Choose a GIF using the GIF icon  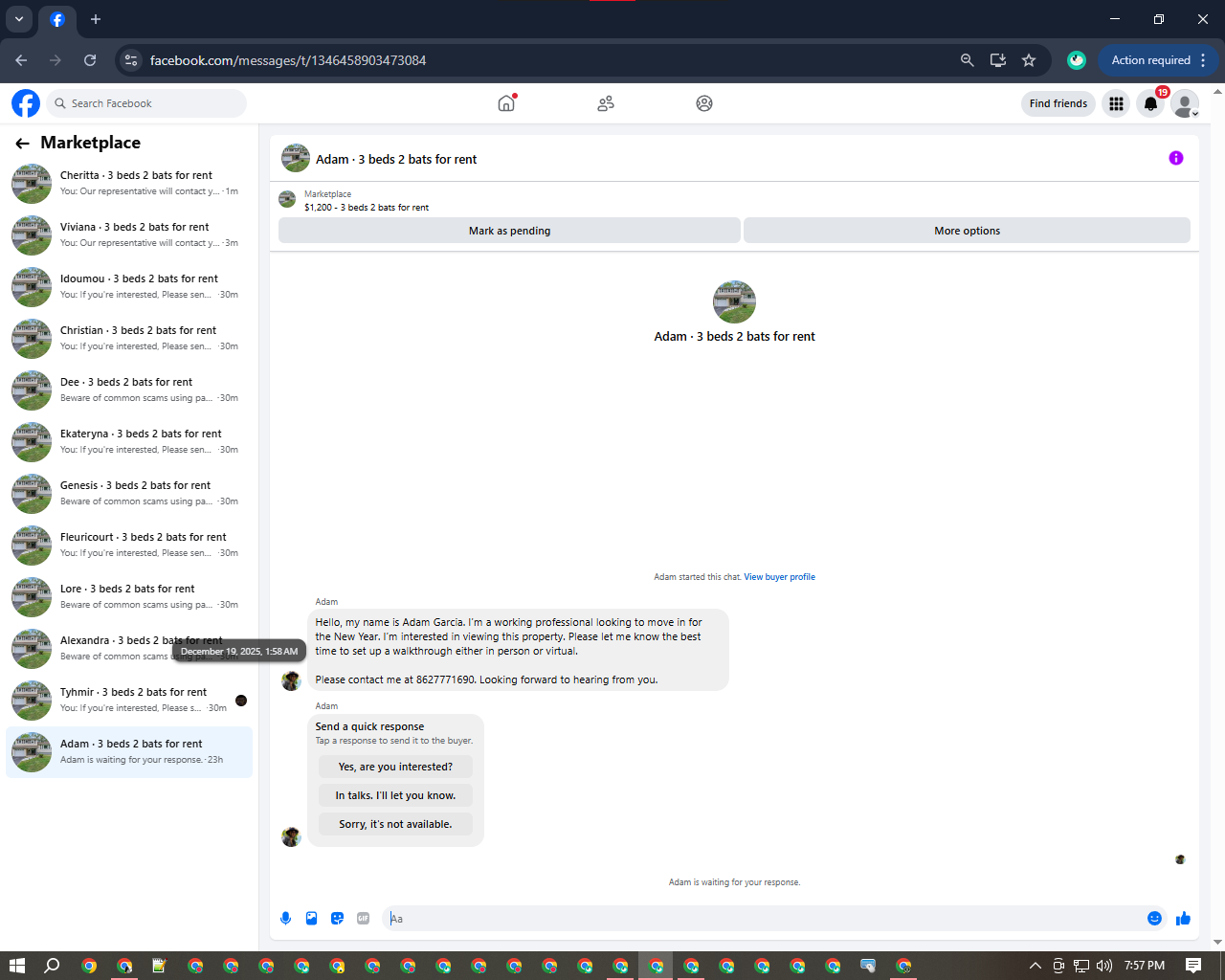tap(363, 919)
